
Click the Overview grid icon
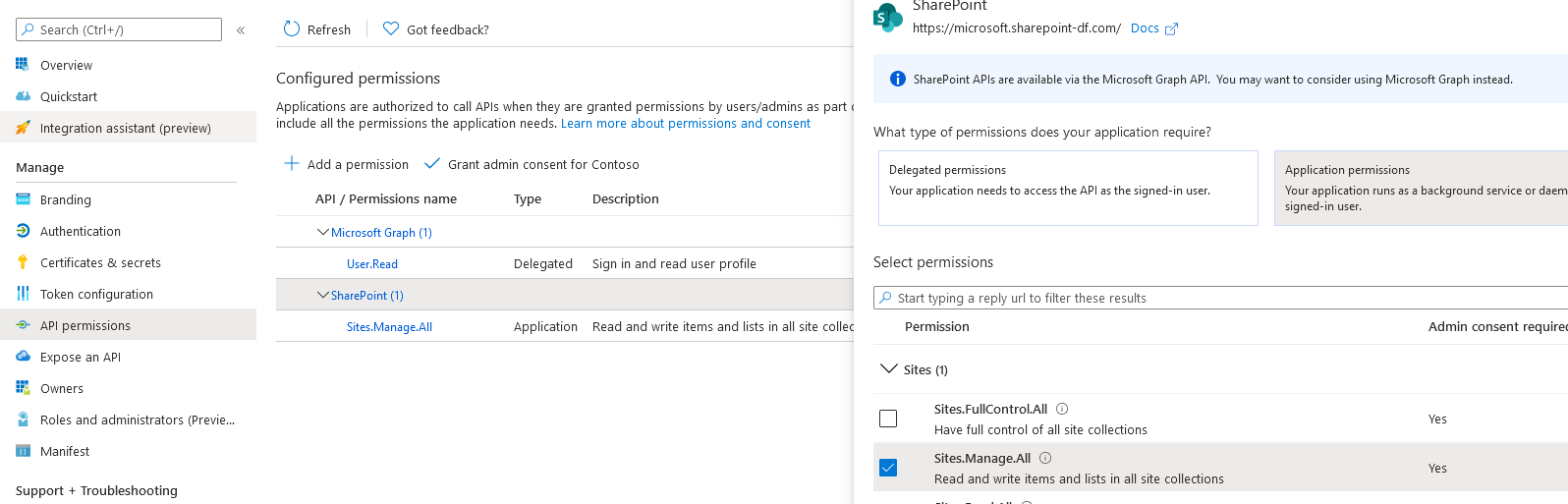(x=23, y=65)
